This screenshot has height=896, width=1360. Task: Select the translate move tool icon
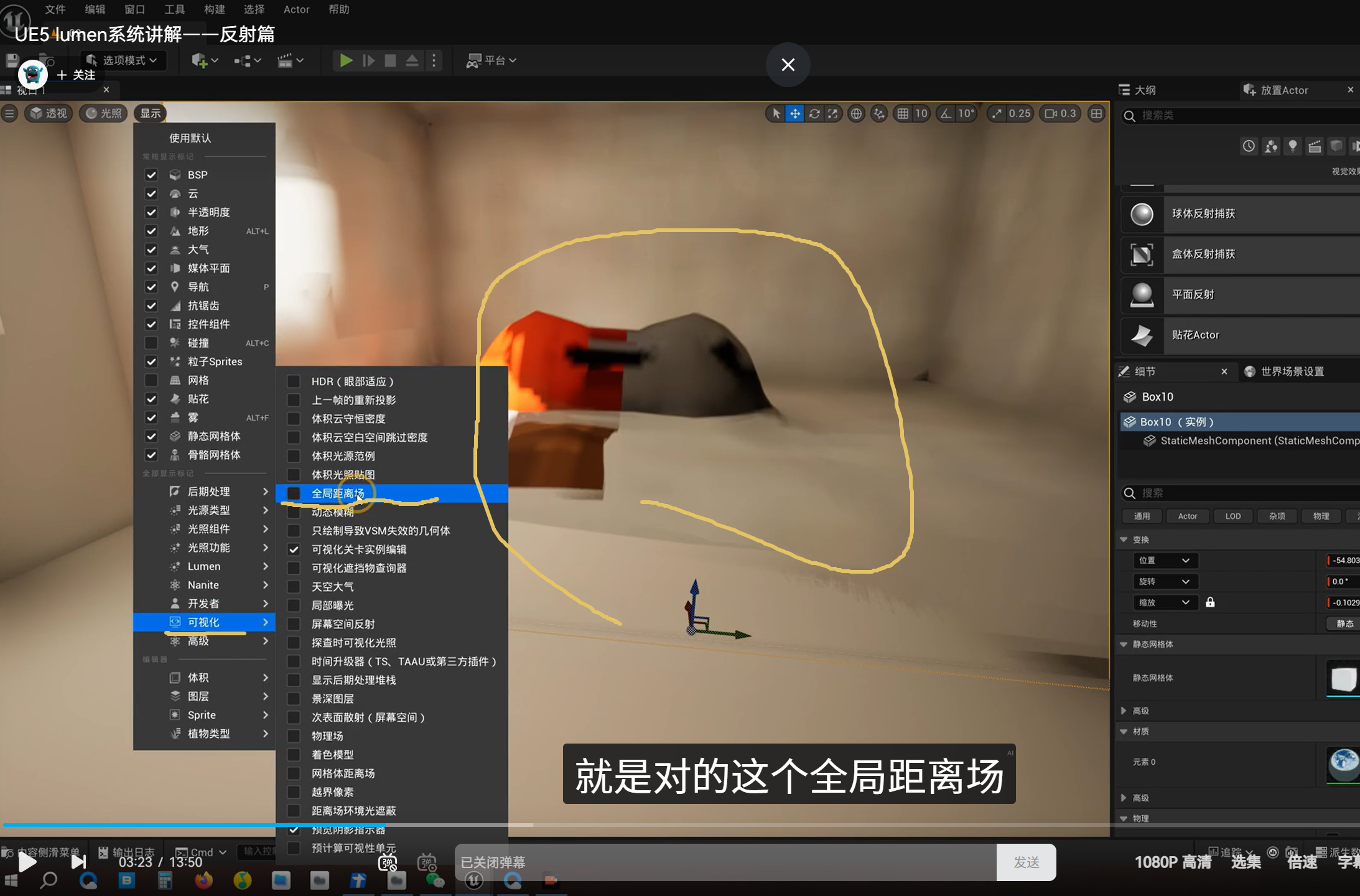tap(795, 113)
